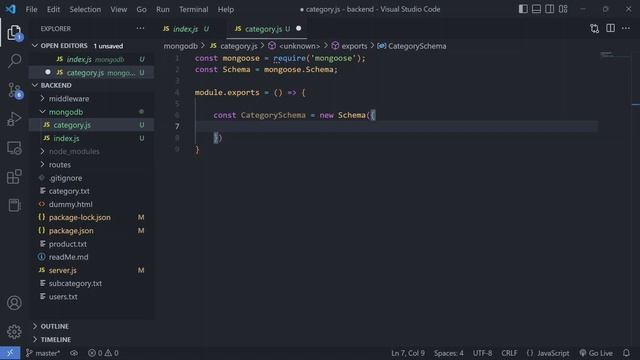Click unsaved dot on category.js tab

[298, 28]
